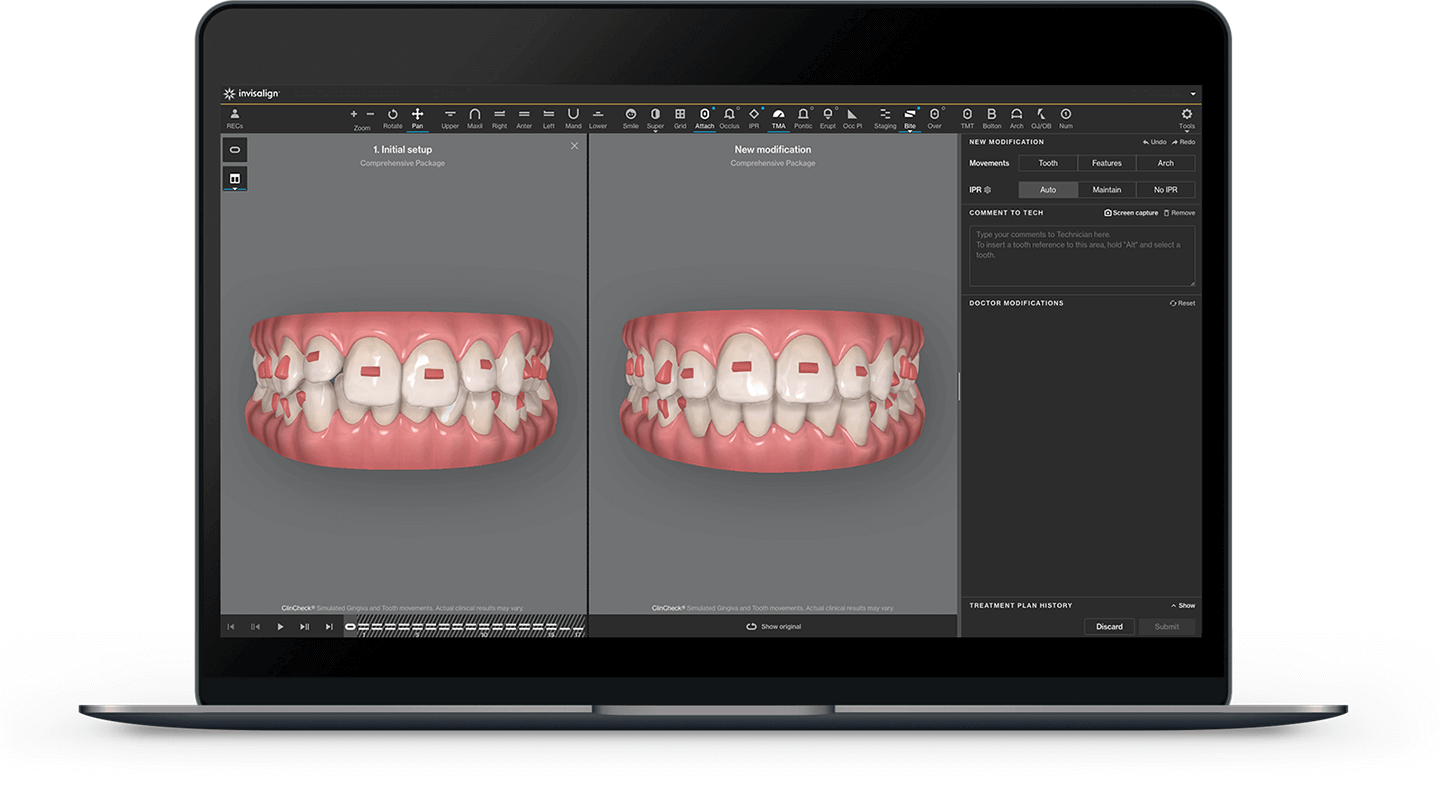Click the zoom in plus icon
The width and height of the screenshot is (1440, 788).
click(354, 114)
